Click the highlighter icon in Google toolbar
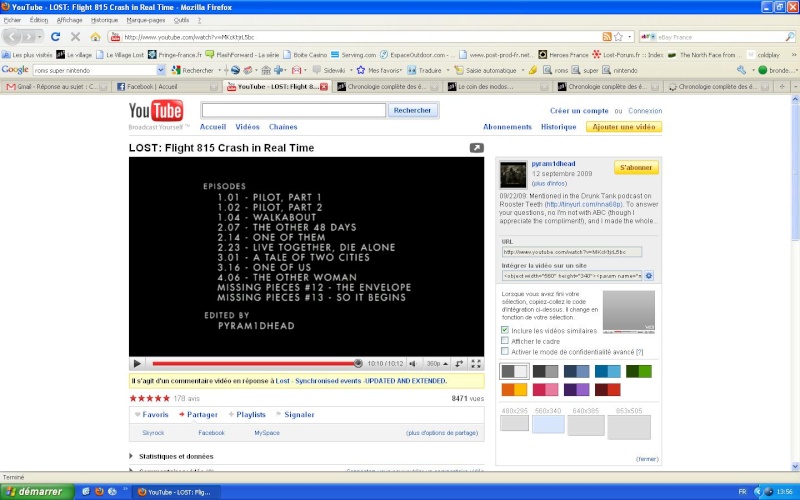Viewport: 800px width, 500px height. (533, 70)
